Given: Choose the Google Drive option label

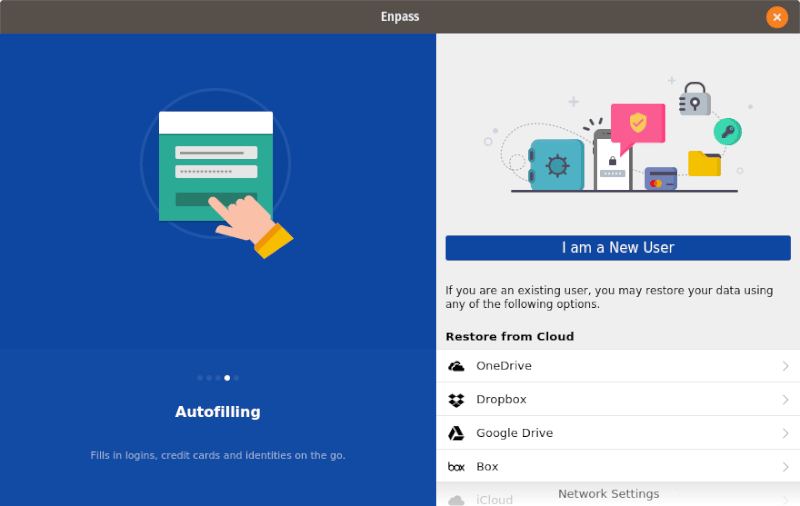Looking at the screenshot, I should [x=514, y=433].
